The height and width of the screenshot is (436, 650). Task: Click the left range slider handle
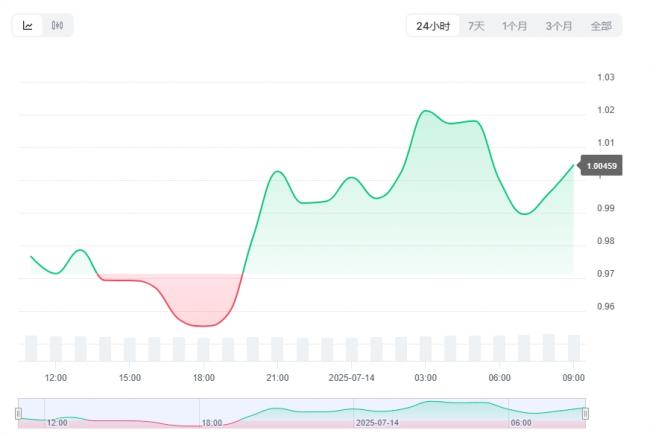(x=18, y=413)
